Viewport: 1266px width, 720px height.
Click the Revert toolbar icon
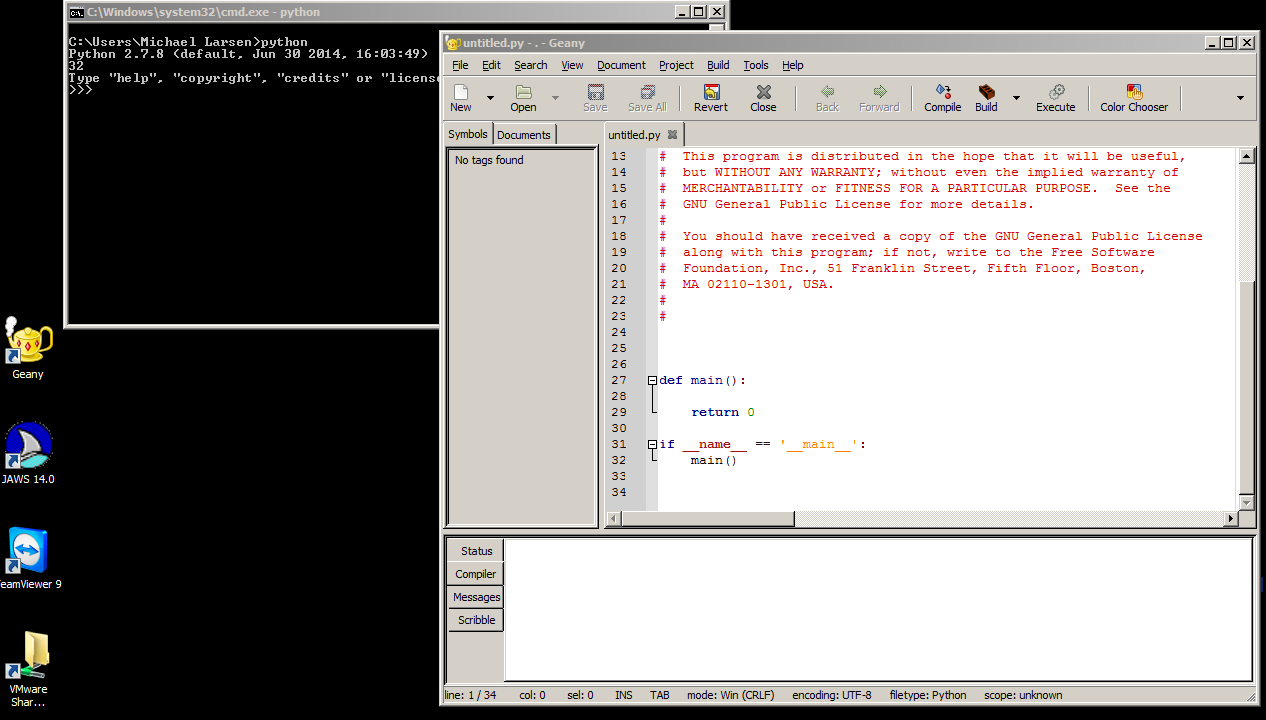point(711,98)
